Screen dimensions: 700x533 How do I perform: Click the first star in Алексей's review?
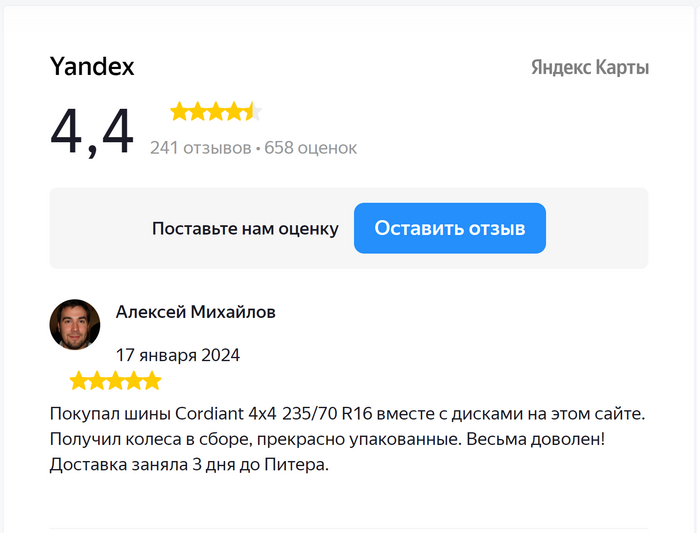coord(79,381)
